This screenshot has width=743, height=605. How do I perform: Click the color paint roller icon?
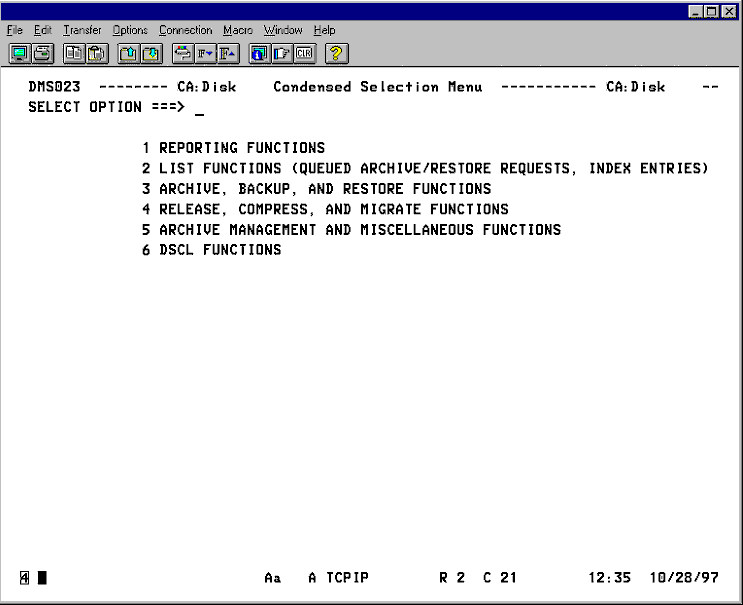pos(183,54)
